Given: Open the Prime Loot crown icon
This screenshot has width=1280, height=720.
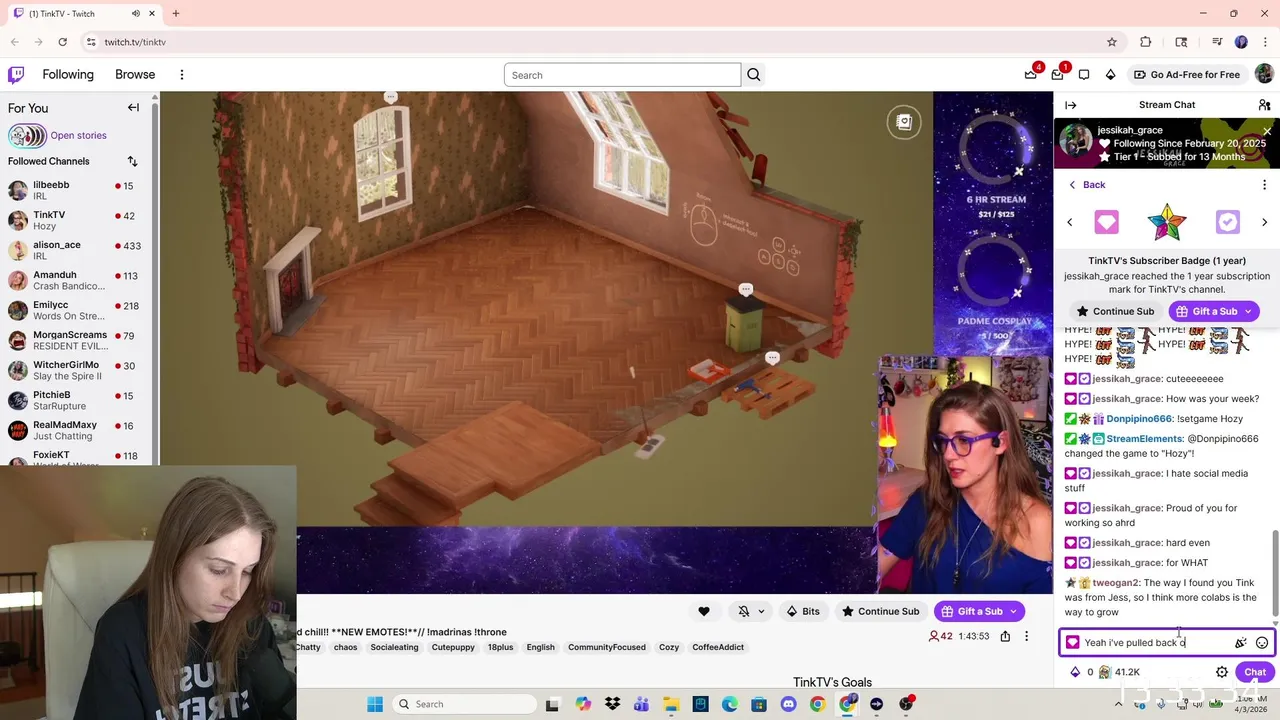Looking at the screenshot, I should tap(1031, 74).
